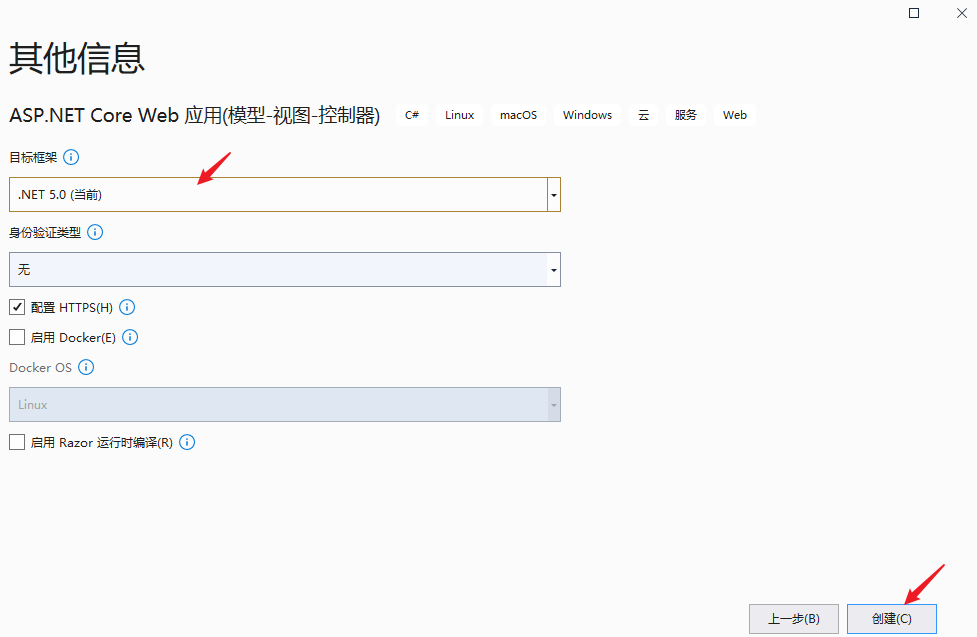Click info icon beside 启用 Docker
The width and height of the screenshot is (977, 637).
pyautogui.click(x=130, y=337)
